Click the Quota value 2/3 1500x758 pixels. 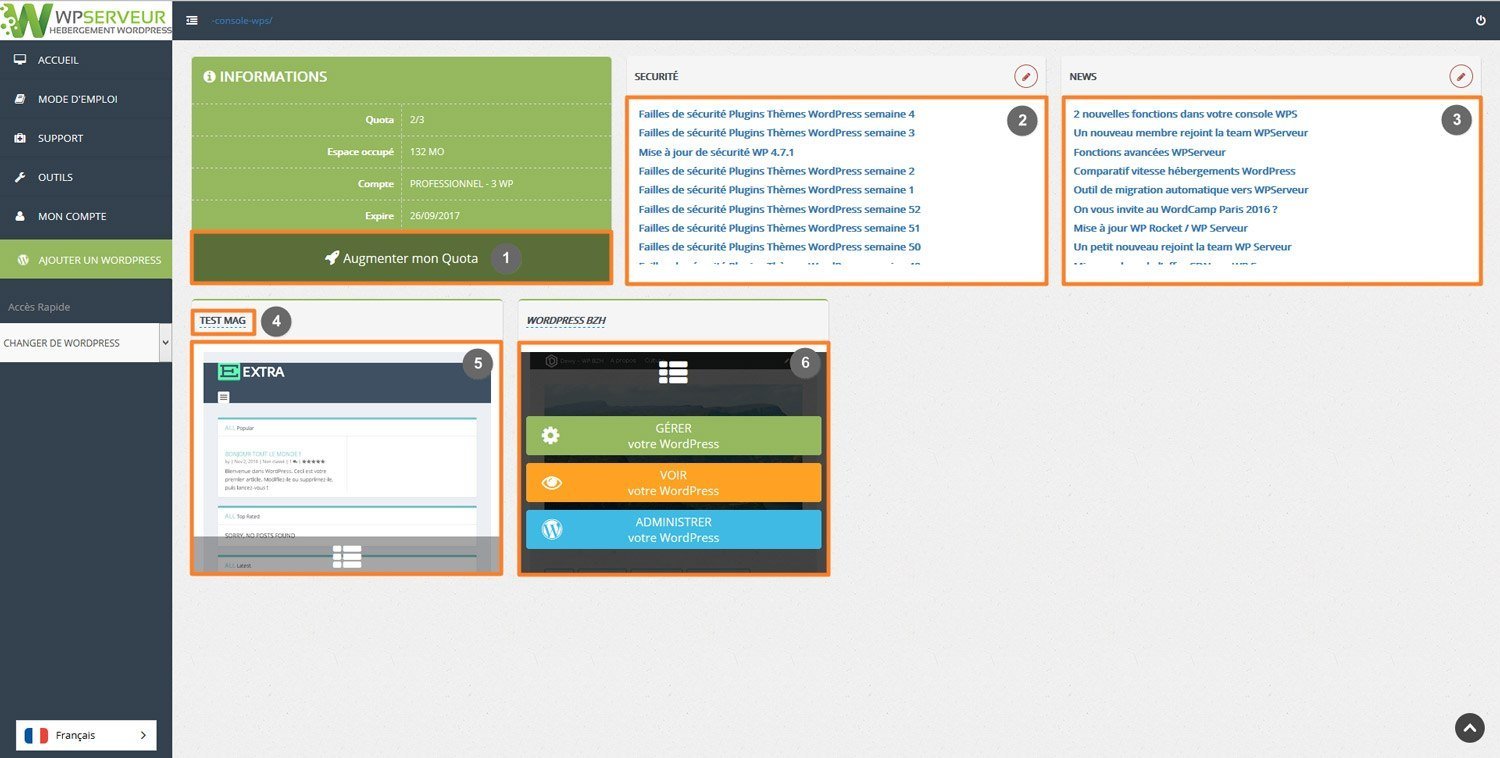[417, 120]
